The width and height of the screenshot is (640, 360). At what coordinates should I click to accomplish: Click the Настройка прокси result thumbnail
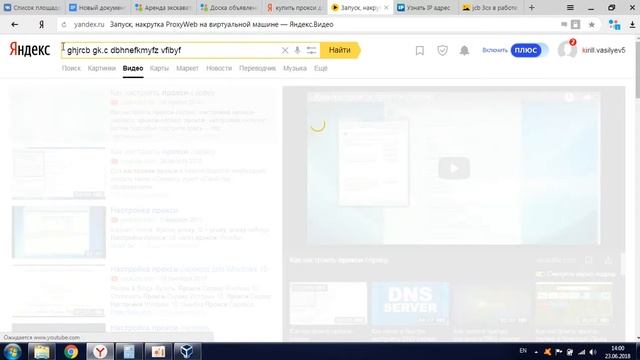point(59,232)
